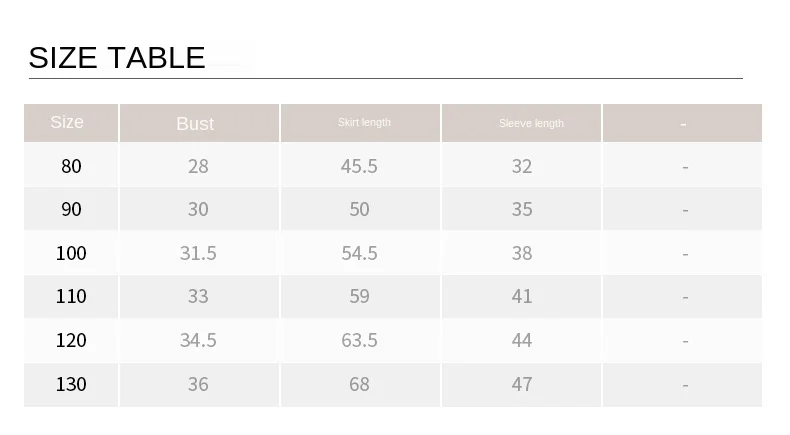
Task: Click bust value 31.5
Action: click(x=198, y=253)
